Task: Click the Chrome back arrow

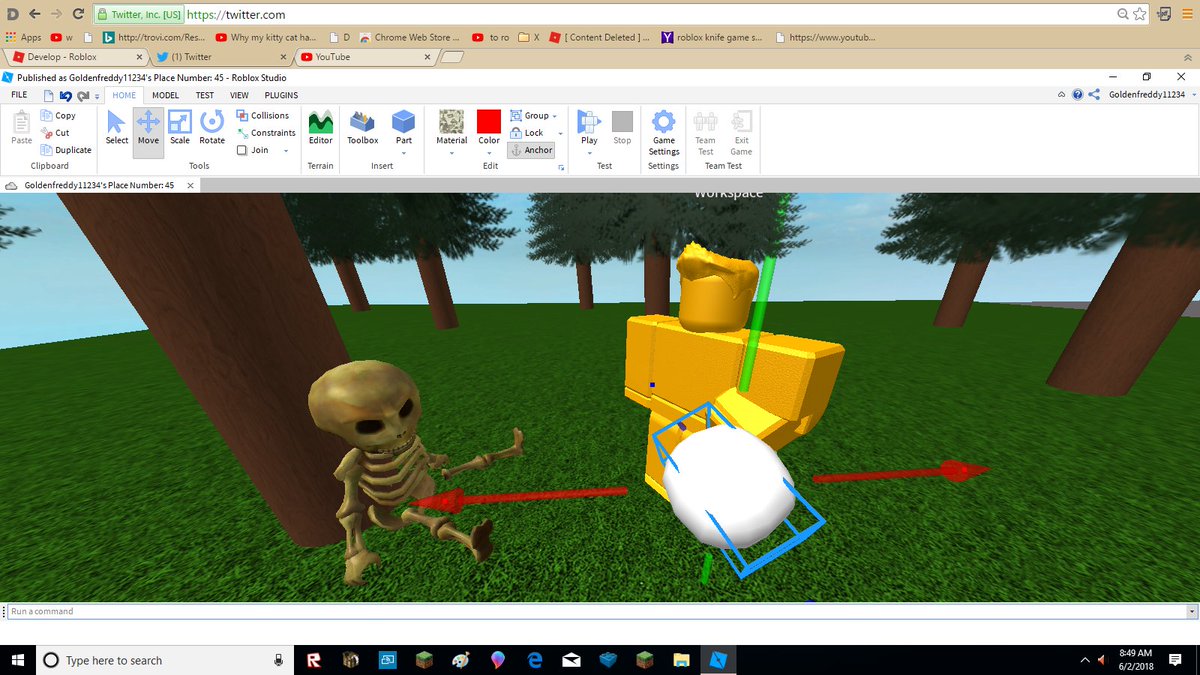Action: (x=35, y=15)
